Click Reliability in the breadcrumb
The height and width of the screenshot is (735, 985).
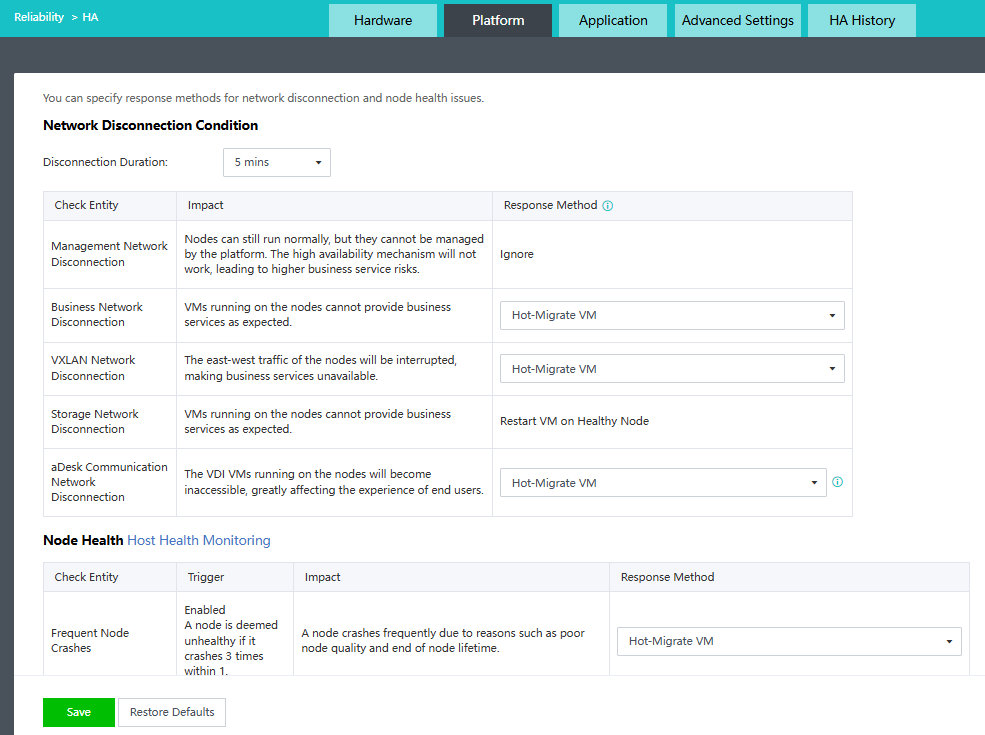37,17
